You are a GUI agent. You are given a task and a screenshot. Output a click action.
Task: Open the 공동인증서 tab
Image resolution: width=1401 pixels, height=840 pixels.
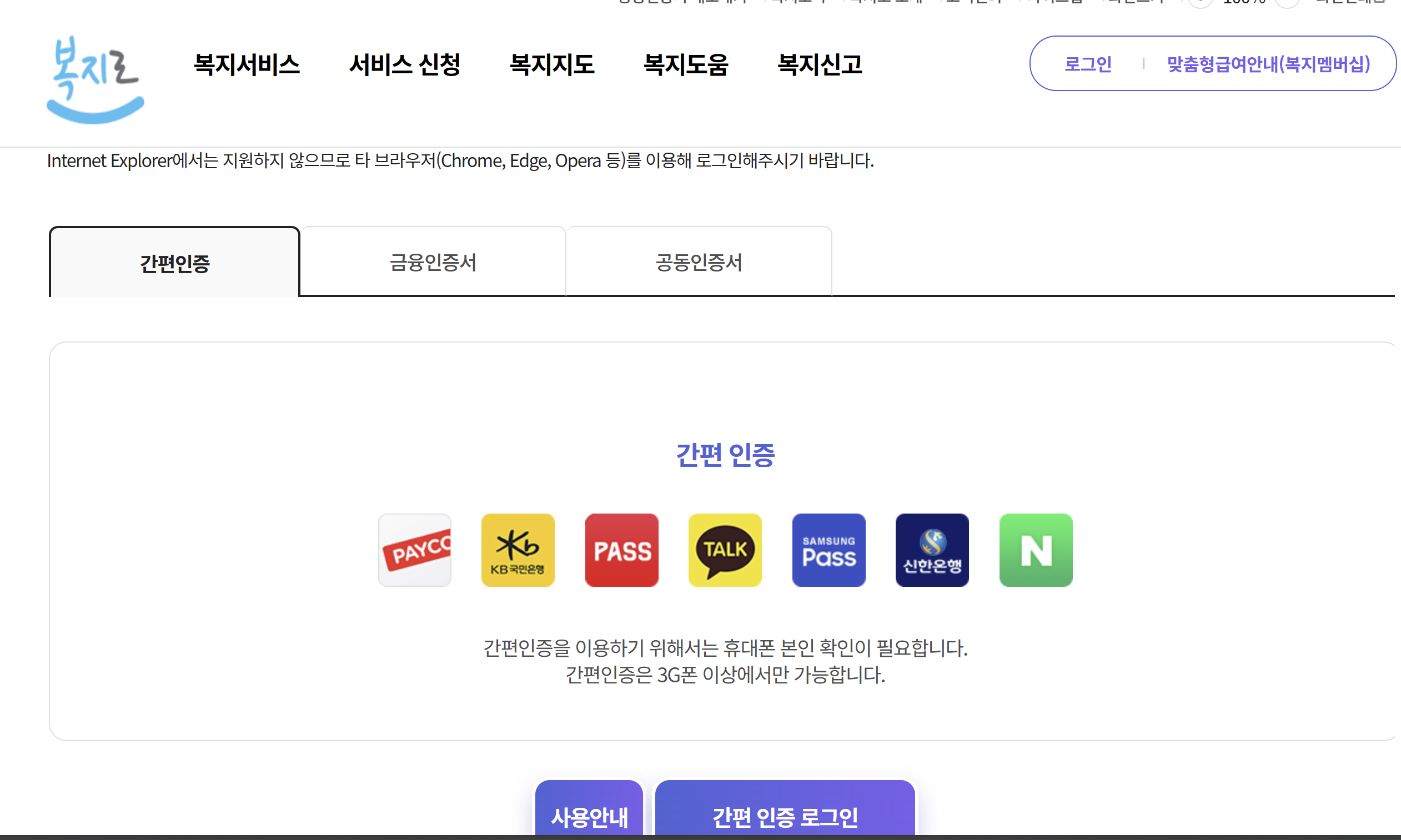(699, 261)
